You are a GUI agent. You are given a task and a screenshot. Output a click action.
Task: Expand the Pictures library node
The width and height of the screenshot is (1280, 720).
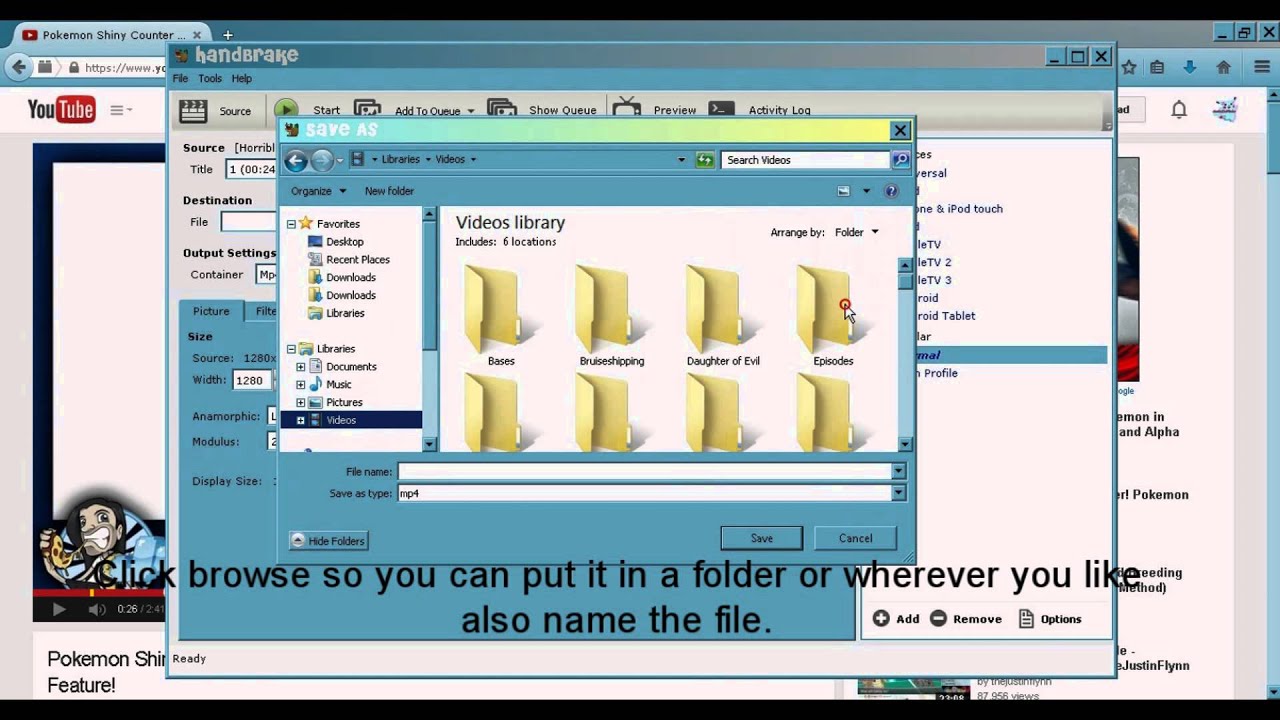pyautogui.click(x=300, y=403)
